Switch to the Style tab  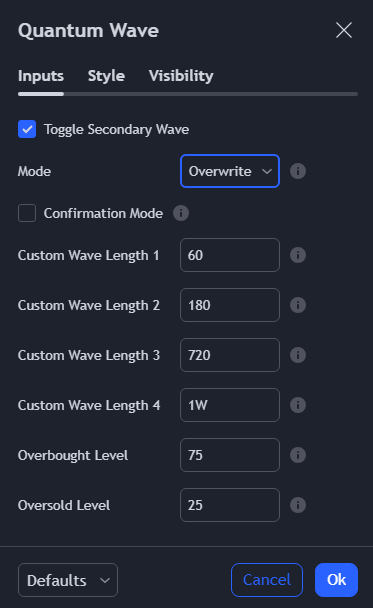tap(106, 76)
